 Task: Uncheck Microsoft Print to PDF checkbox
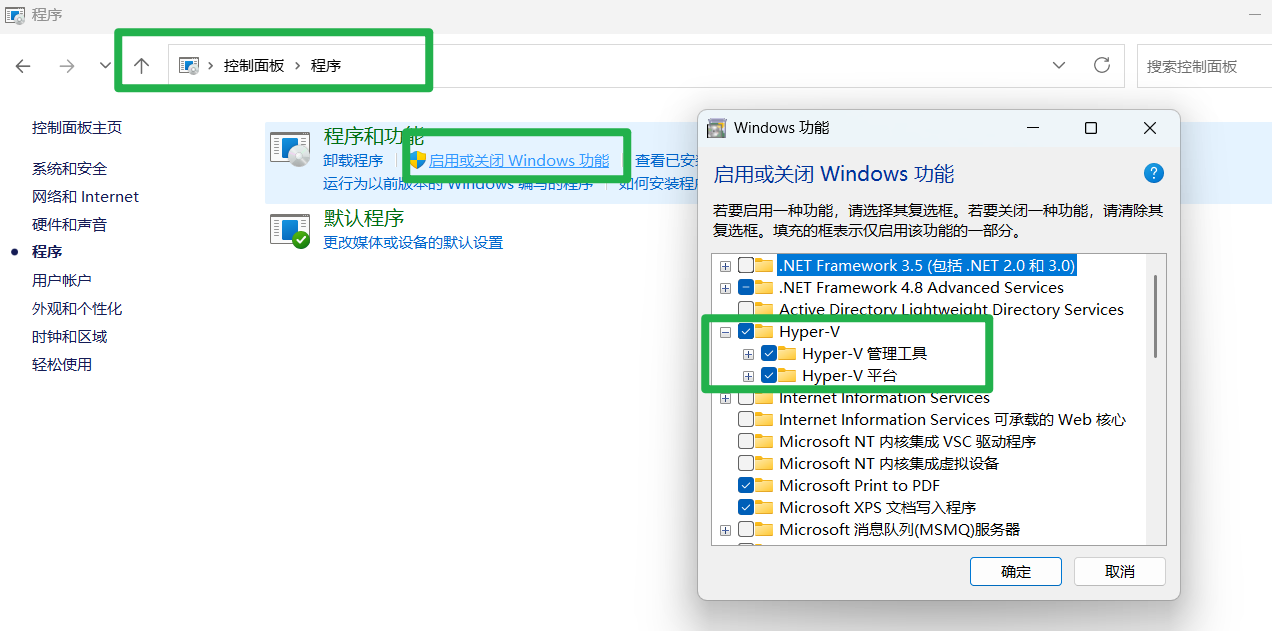click(746, 486)
